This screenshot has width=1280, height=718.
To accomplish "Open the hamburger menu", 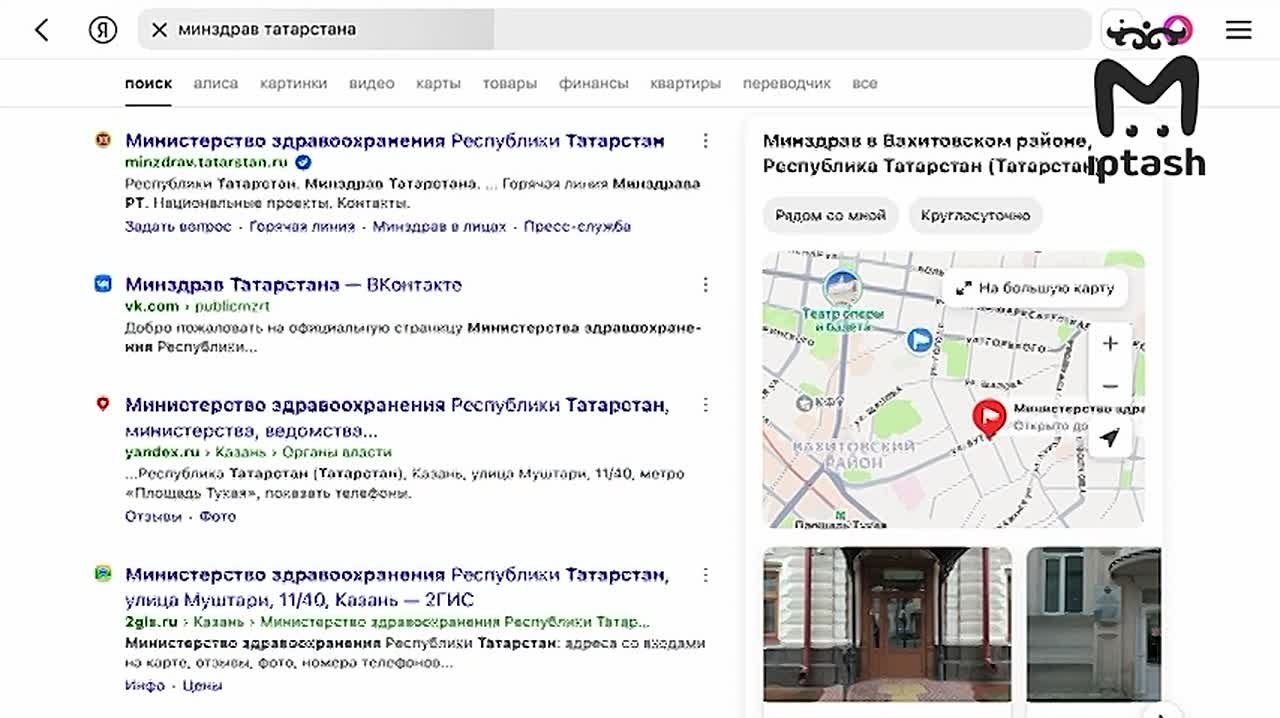I will pos(1238,30).
